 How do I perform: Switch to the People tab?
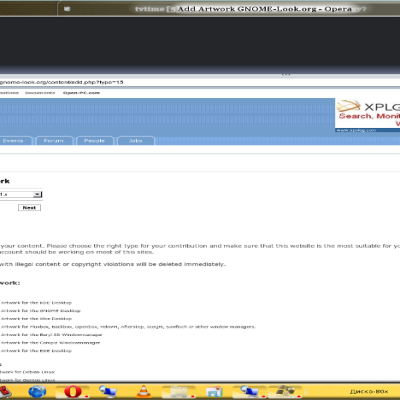pos(95,141)
